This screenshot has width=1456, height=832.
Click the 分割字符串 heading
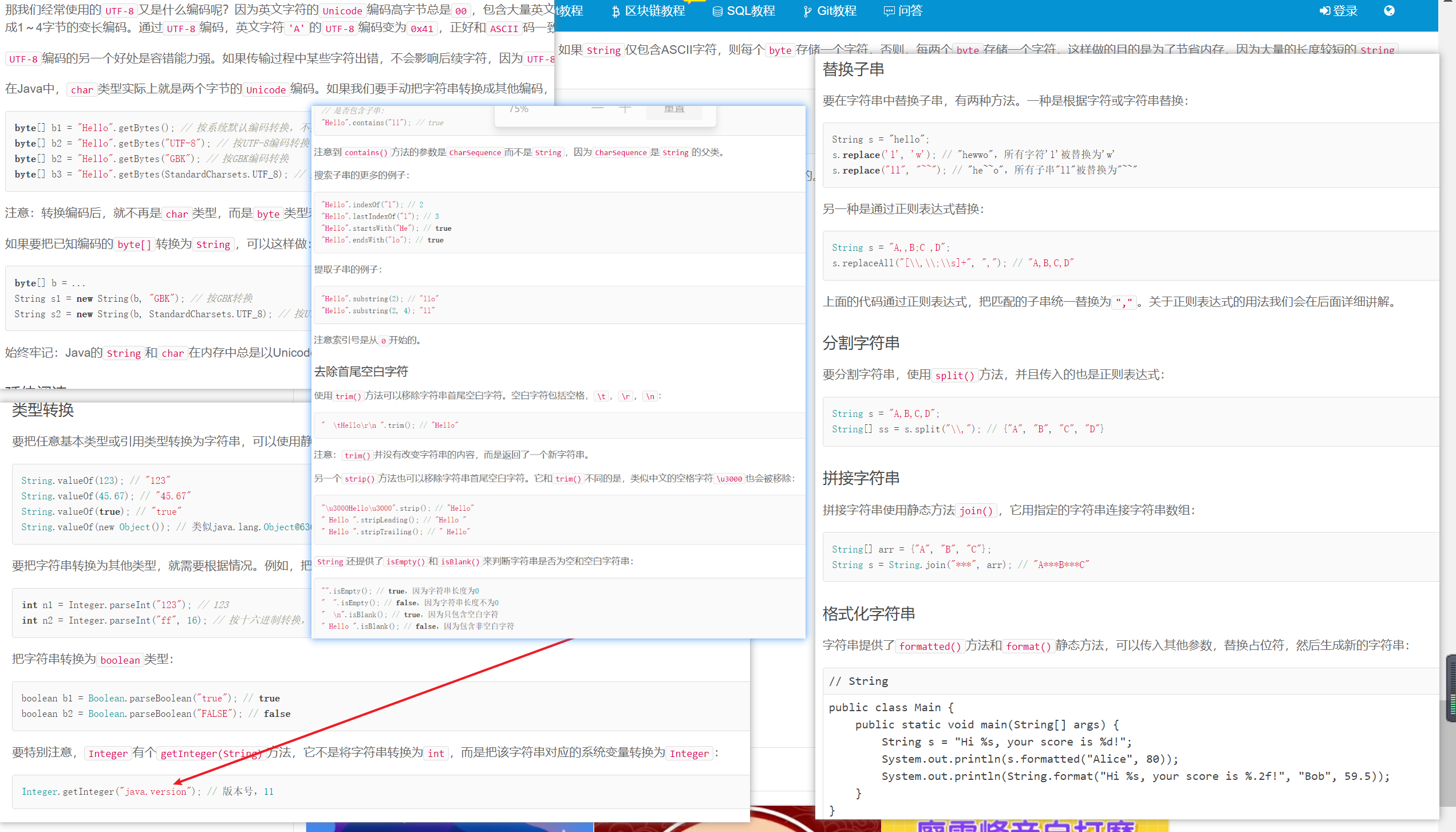click(861, 343)
